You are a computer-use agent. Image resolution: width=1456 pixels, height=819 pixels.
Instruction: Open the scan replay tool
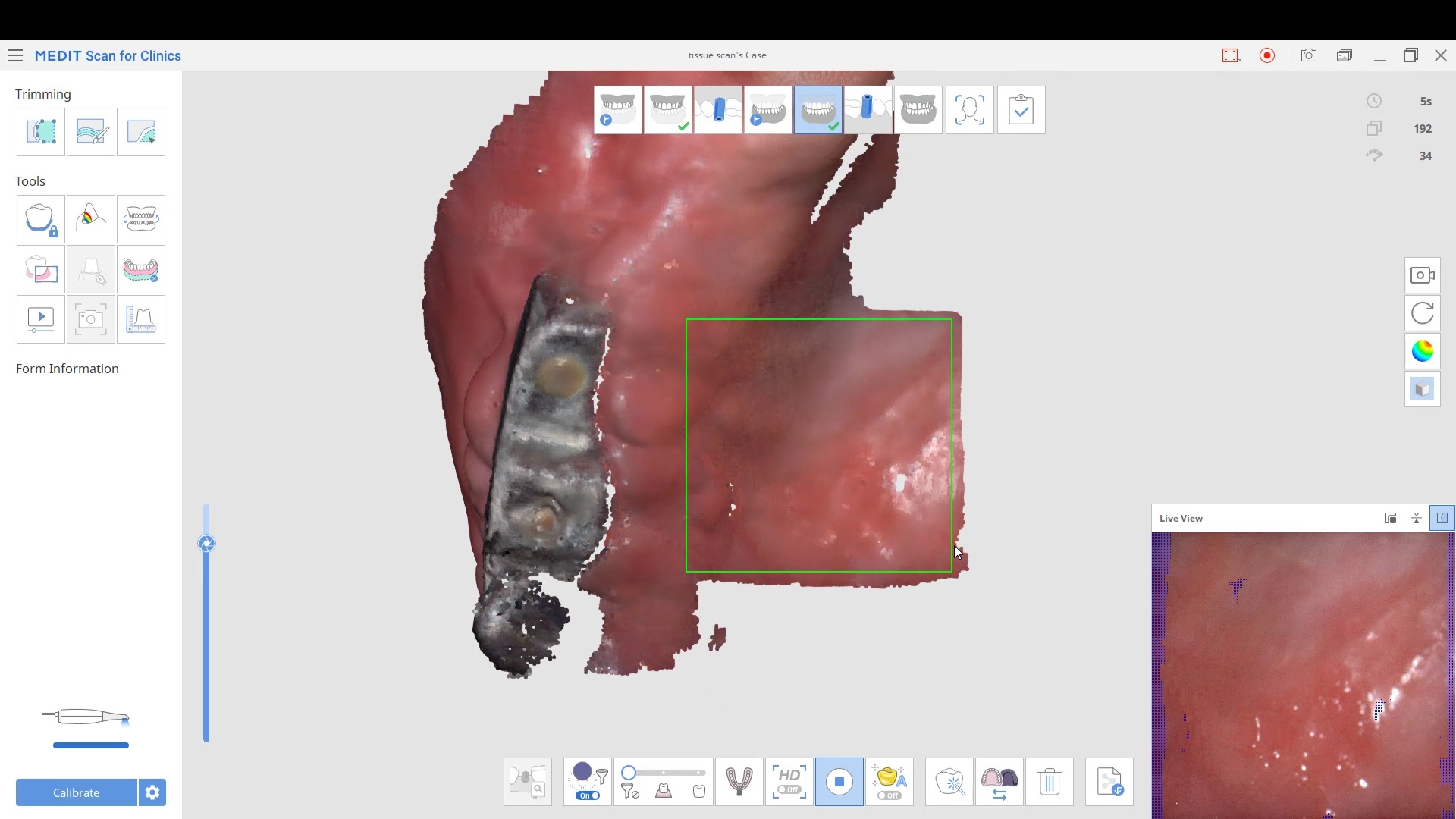point(41,319)
